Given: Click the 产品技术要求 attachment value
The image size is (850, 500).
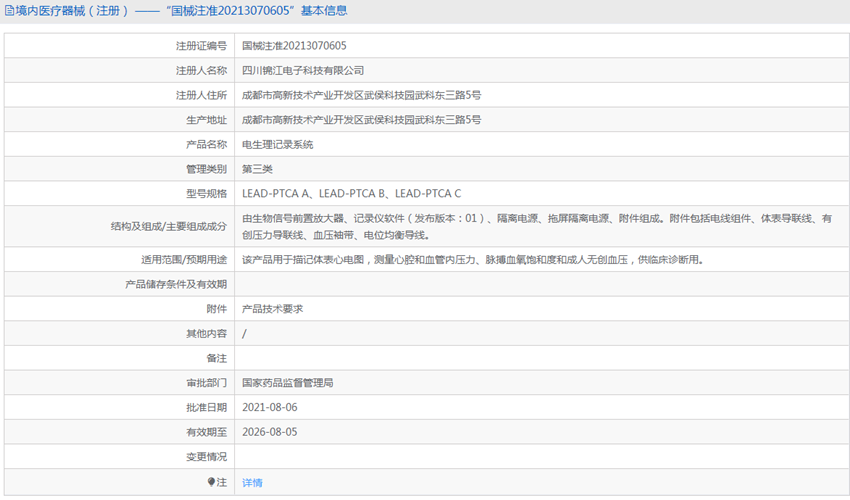Looking at the screenshot, I should pyautogui.click(x=273, y=309).
